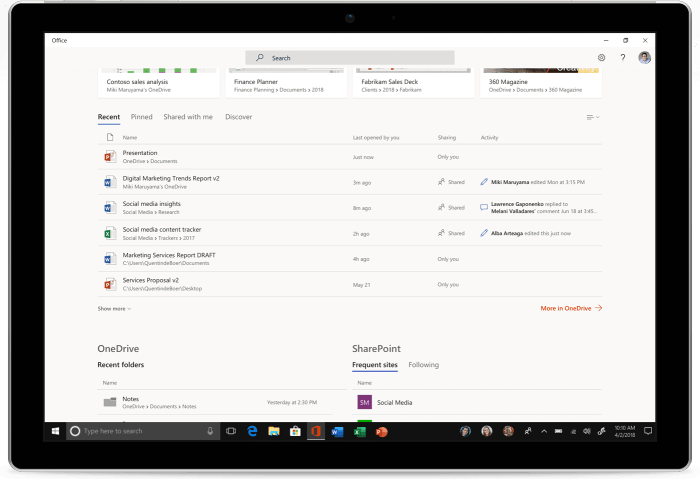Open File Explorer from taskbar

click(274, 431)
